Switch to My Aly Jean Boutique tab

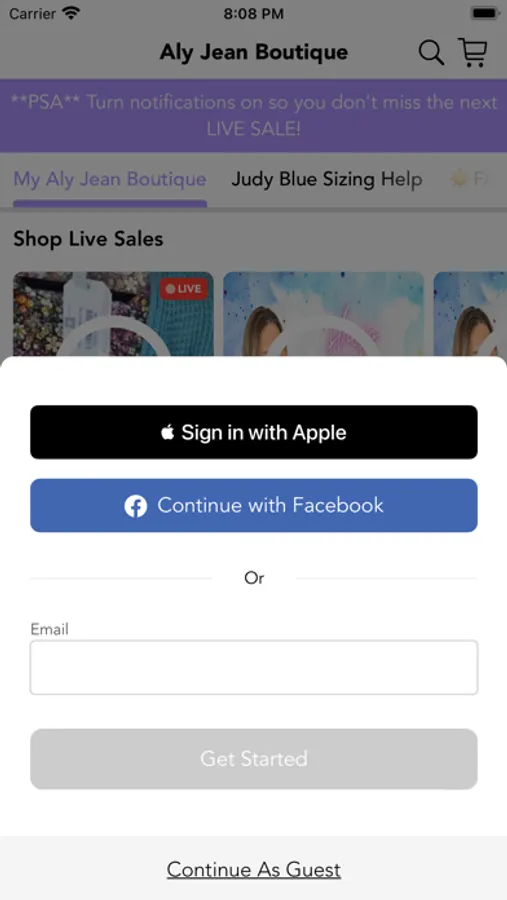click(x=110, y=180)
